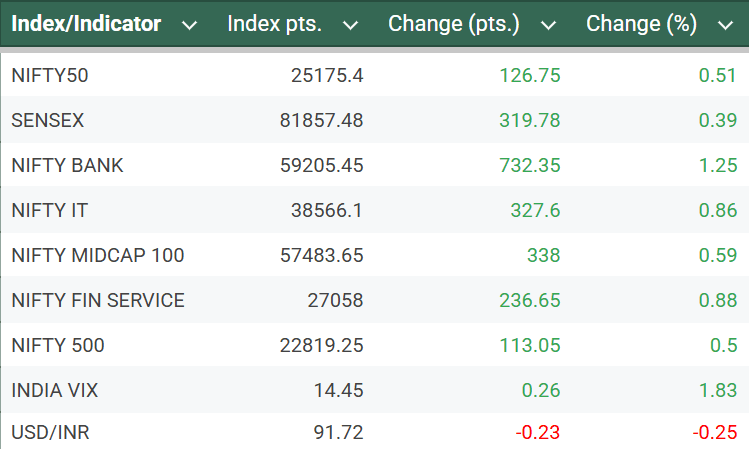
Task: Open the Index/Indicator column dropdown chevron
Action: pyautogui.click(x=190, y=25)
